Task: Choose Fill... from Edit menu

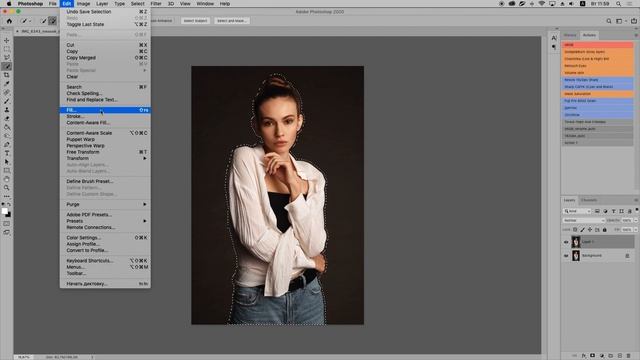Action: [x=105, y=110]
